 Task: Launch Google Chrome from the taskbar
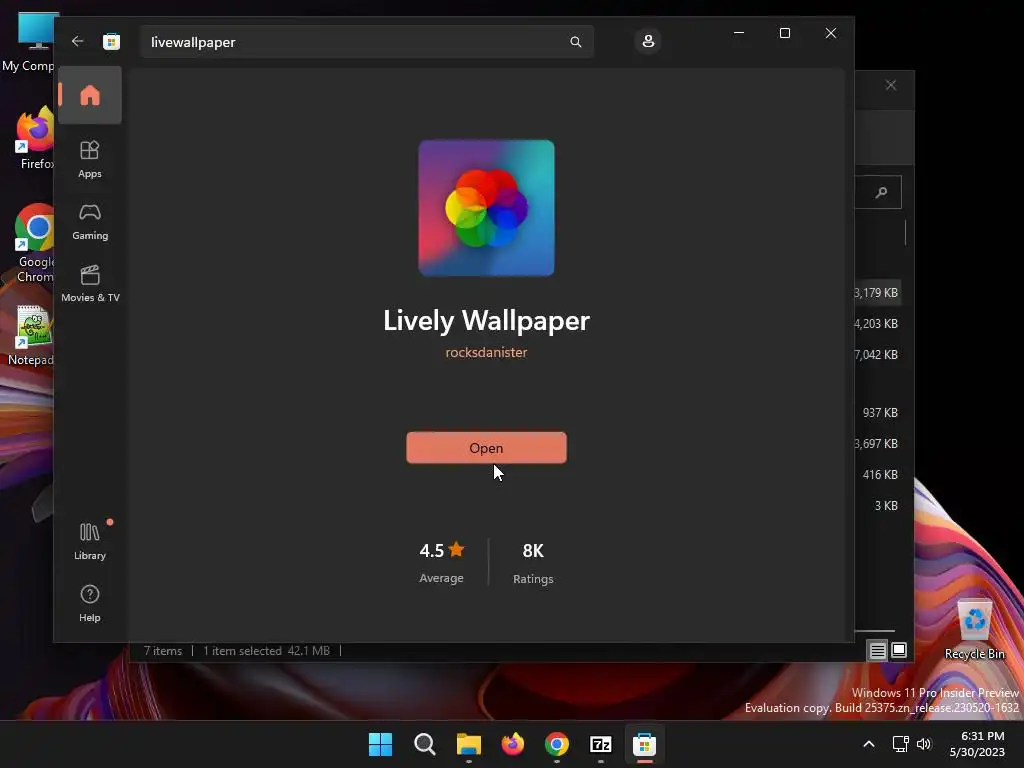(556, 744)
